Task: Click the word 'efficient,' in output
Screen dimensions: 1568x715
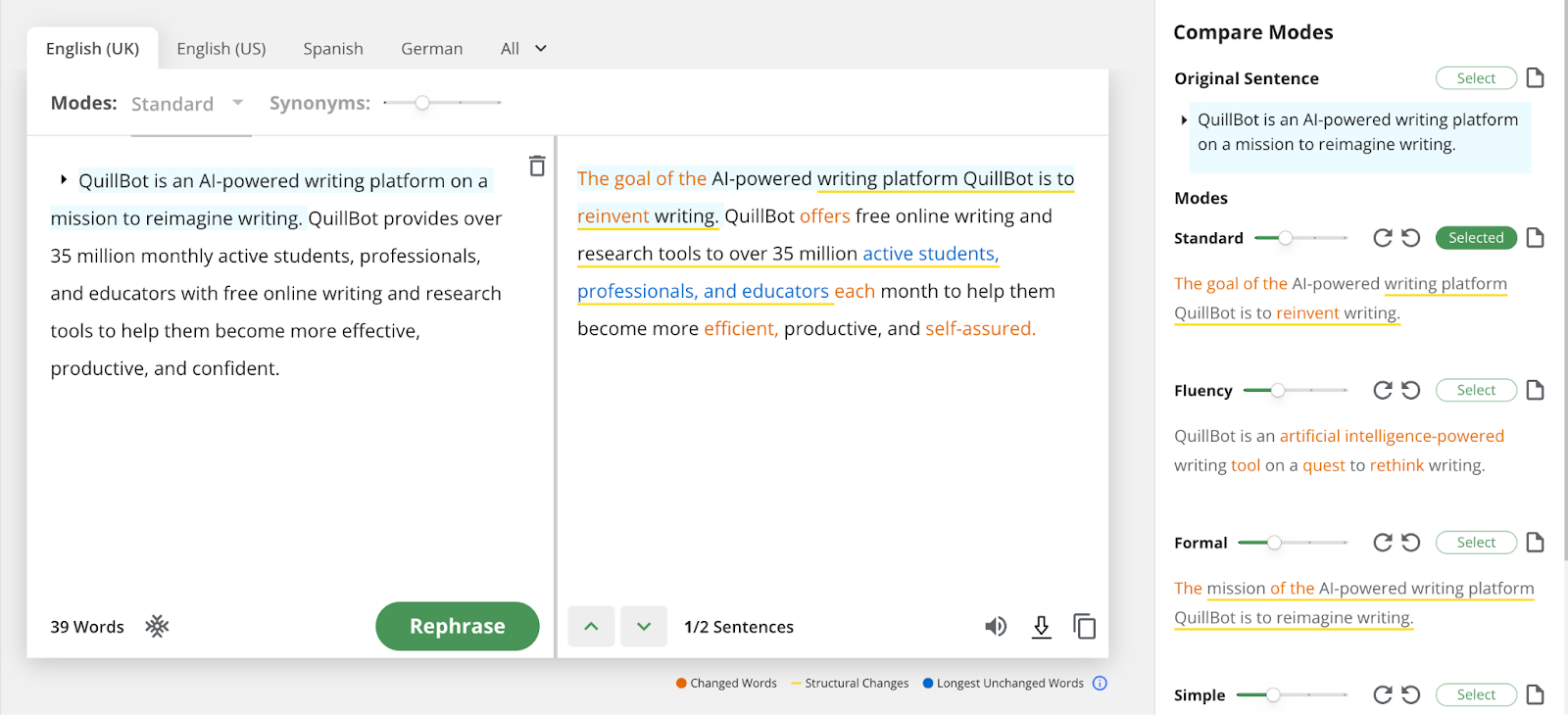Action: point(741,329)
